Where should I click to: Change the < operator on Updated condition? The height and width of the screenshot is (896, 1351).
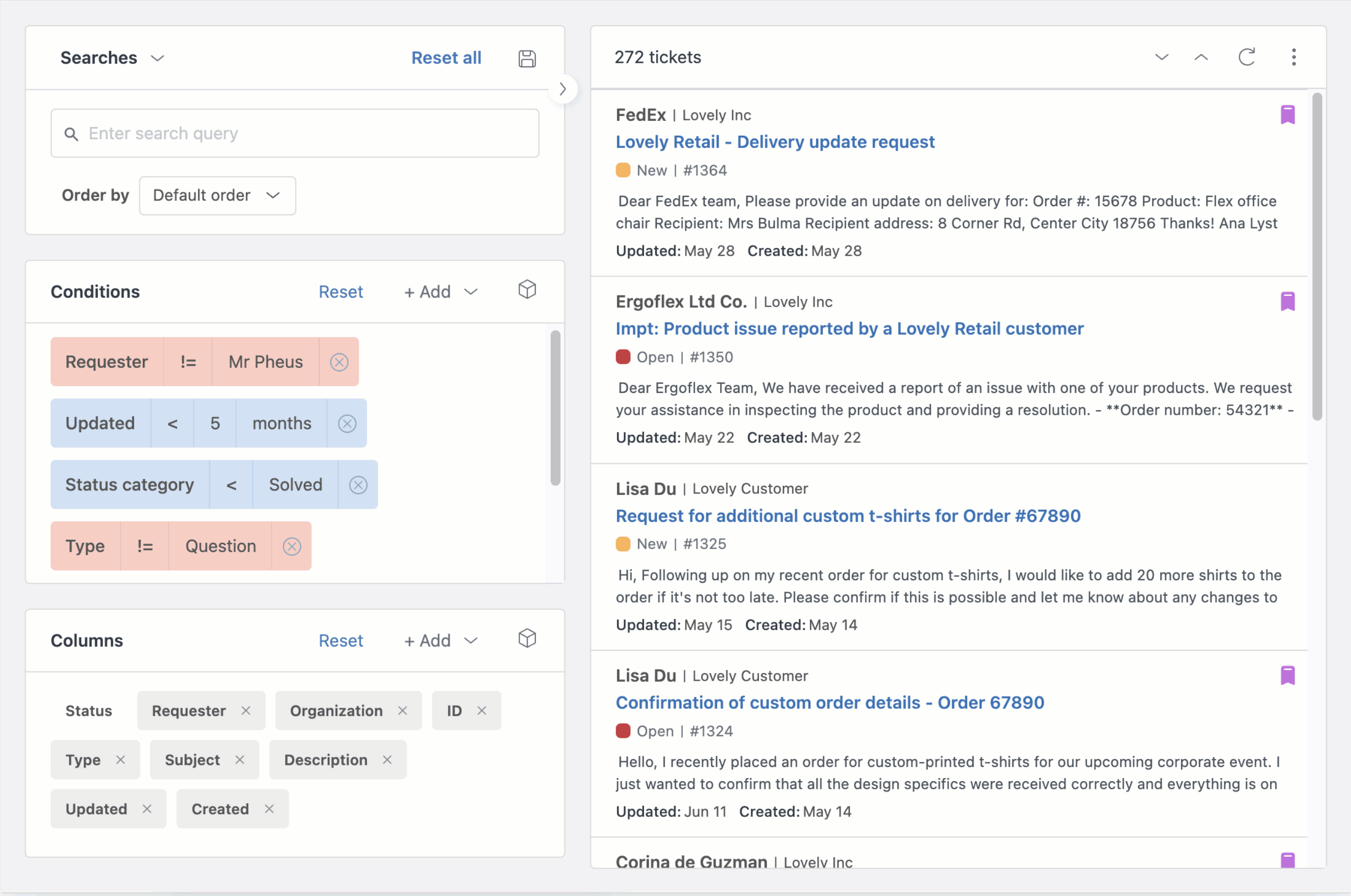172,424
